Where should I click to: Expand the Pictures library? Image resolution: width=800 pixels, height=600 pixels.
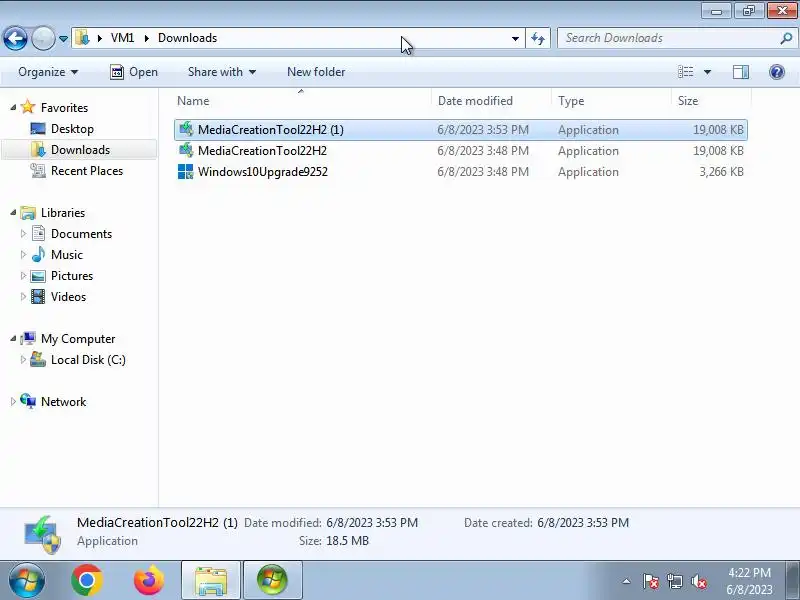click(23, 276)
